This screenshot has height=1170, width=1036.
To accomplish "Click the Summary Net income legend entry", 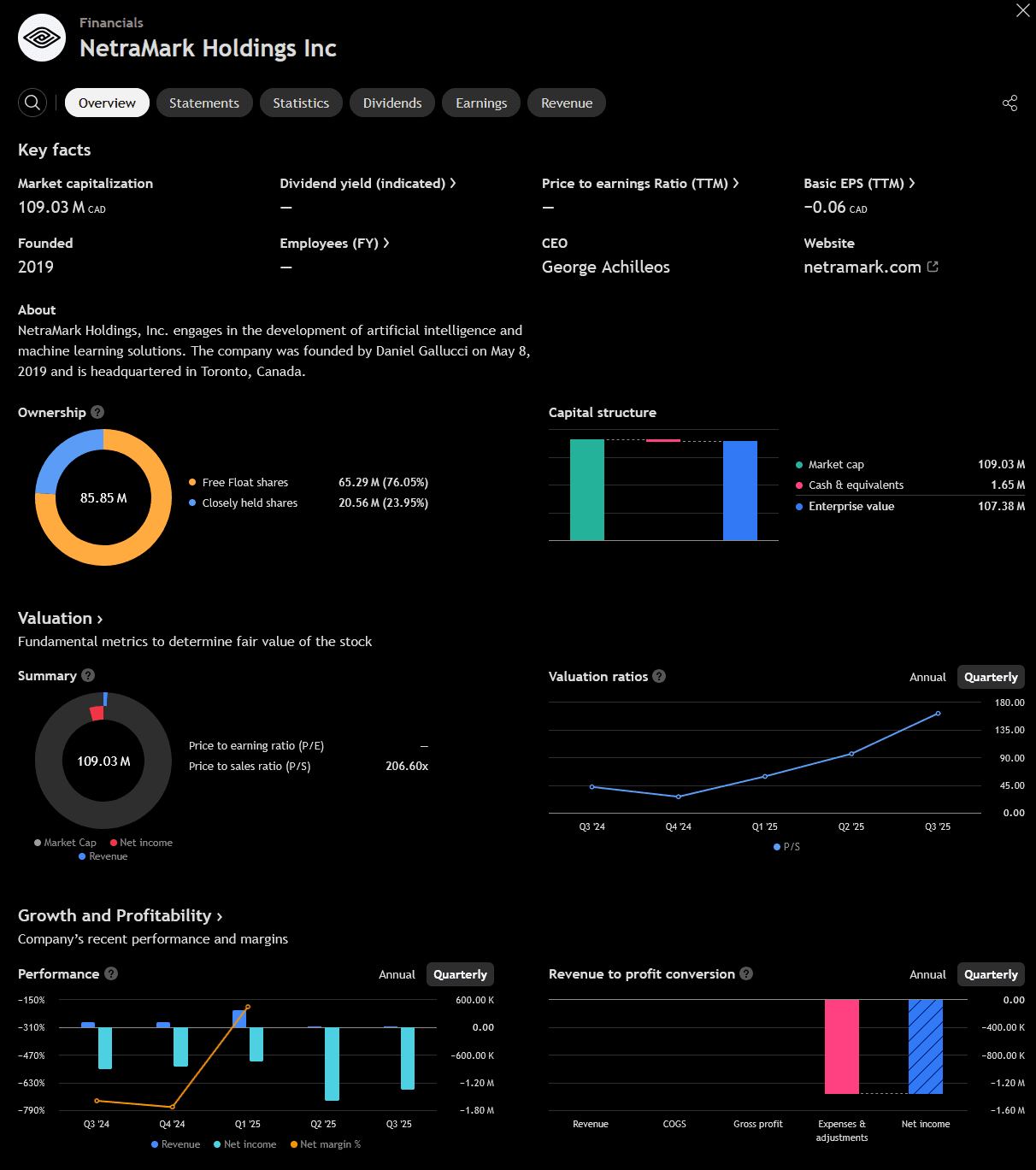I will pyautogui.click(x=141, y=843).
